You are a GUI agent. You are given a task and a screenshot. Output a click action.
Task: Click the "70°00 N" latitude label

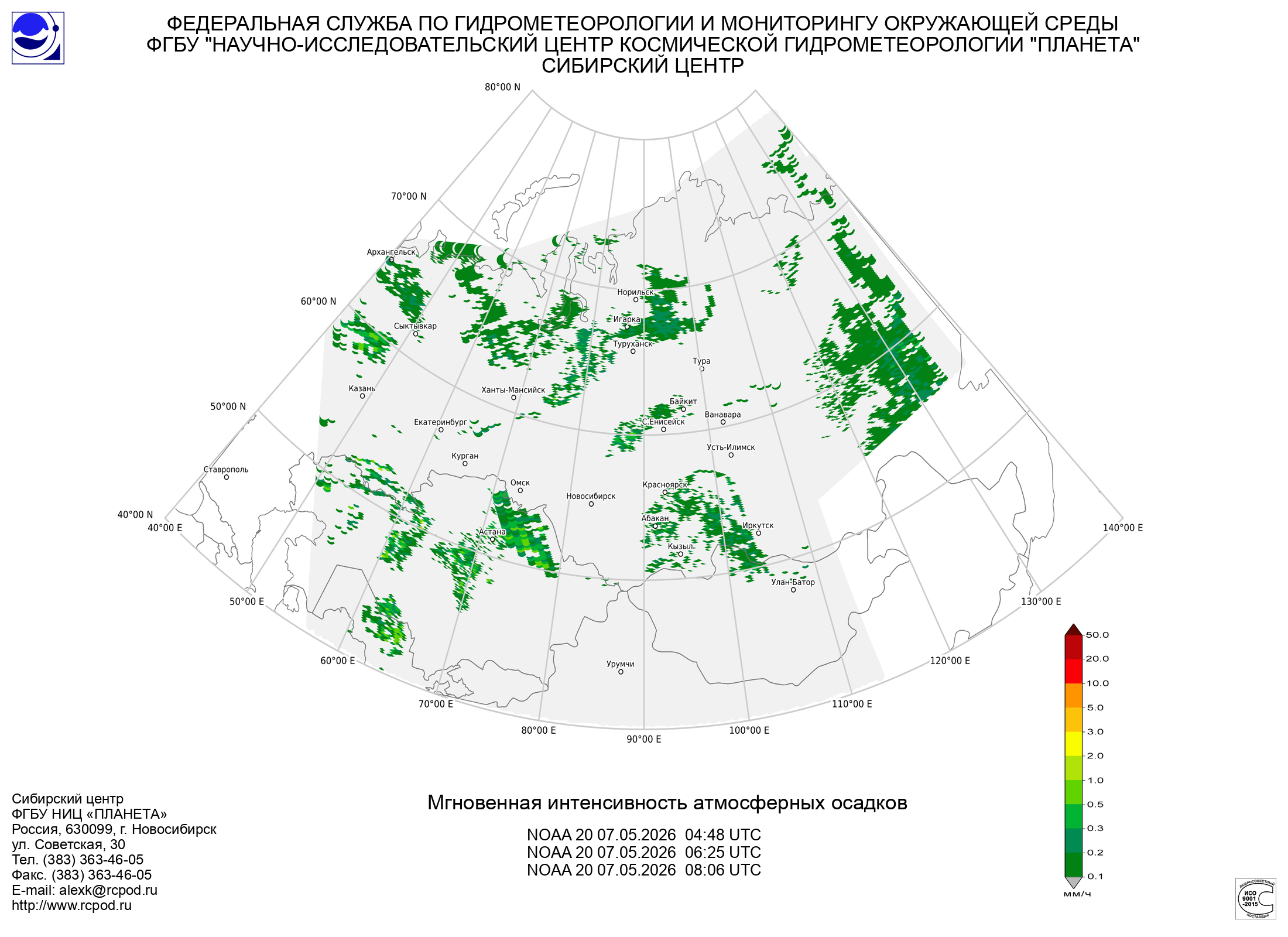click(409, 196)
